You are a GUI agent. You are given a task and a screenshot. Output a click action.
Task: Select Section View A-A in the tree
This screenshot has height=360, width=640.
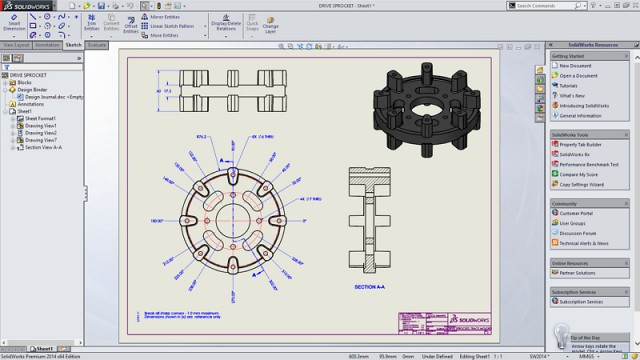coord(43,147)
